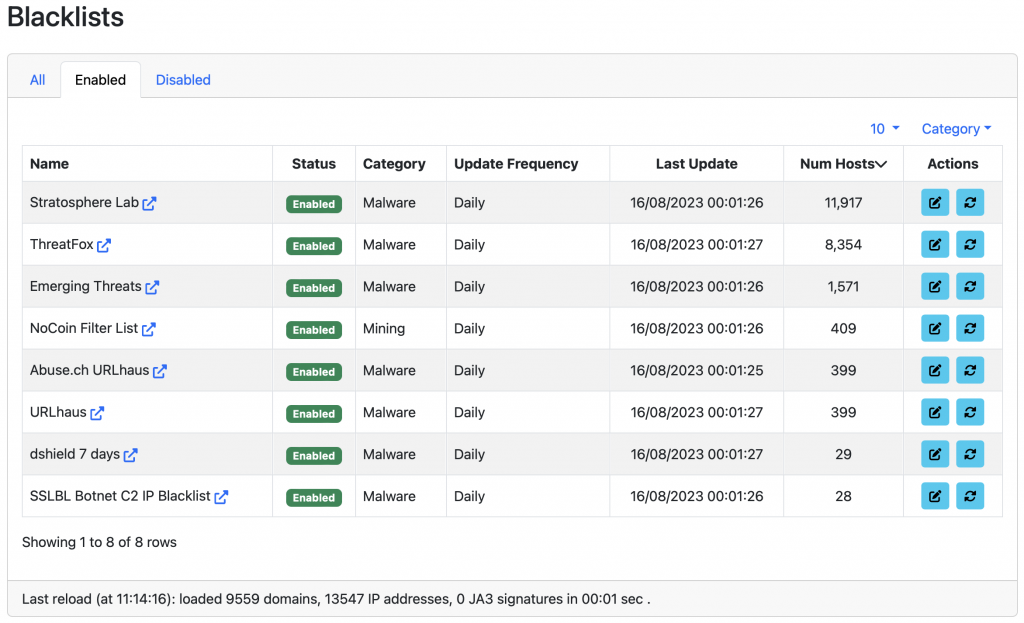Open NoCoin Filter List external link icon
1024x623 pixels.
(x=149, y=328)
